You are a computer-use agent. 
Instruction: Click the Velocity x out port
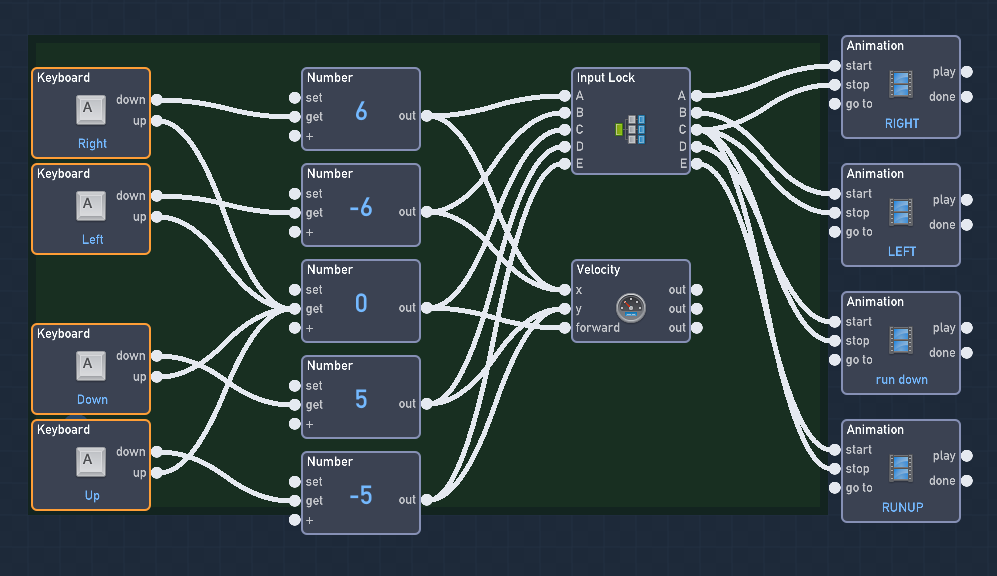point(697,290)
